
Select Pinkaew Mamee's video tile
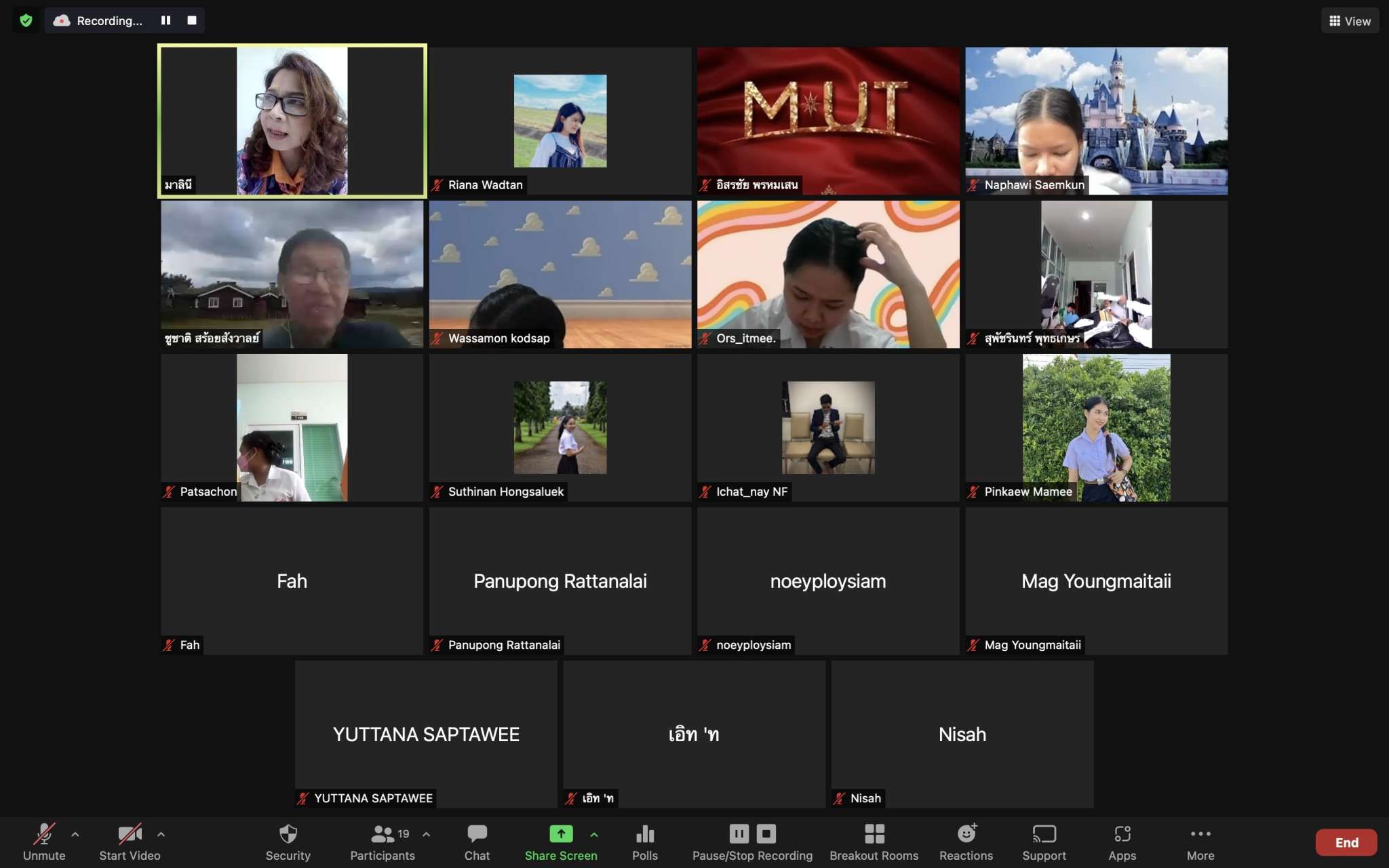[1096, 427]
